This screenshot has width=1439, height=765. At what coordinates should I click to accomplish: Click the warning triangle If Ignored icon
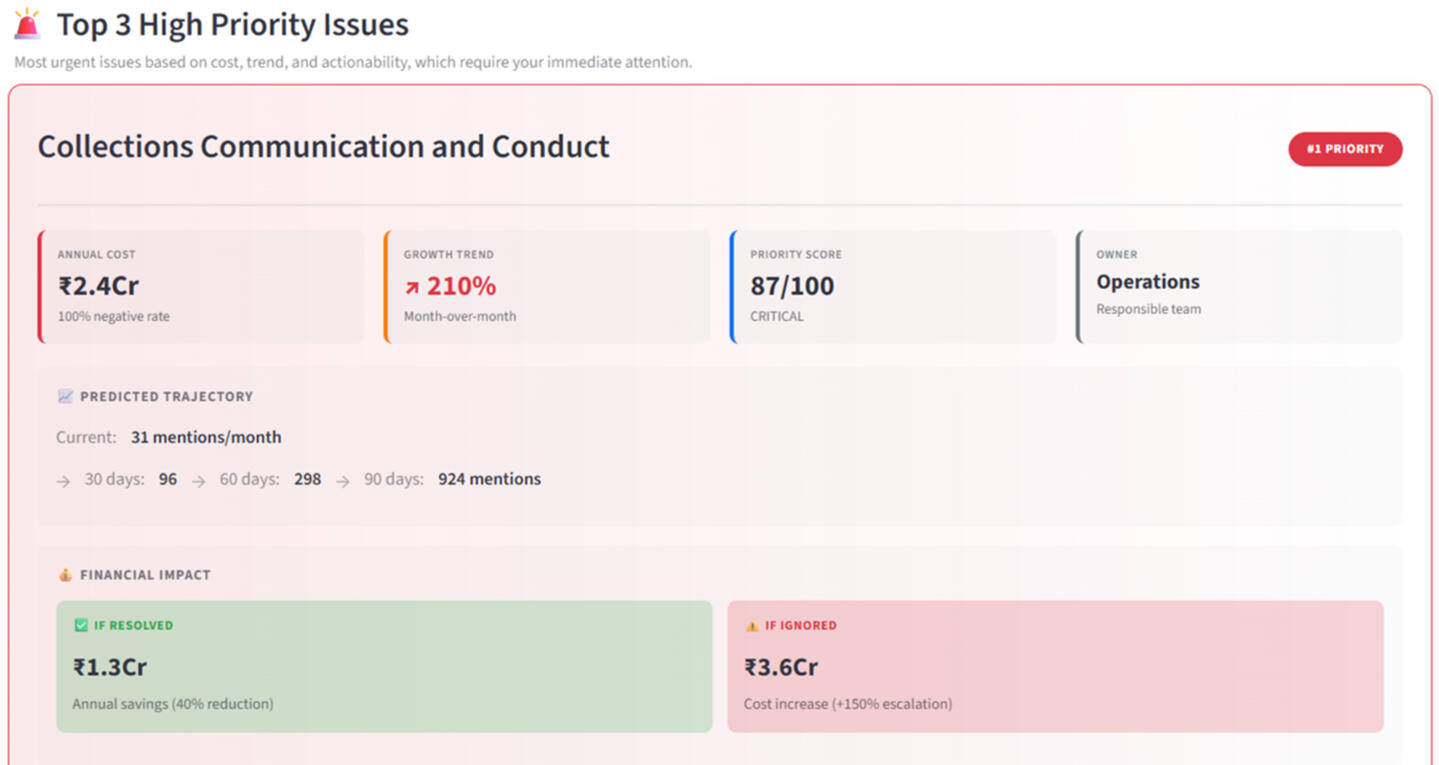pos(752,626)
